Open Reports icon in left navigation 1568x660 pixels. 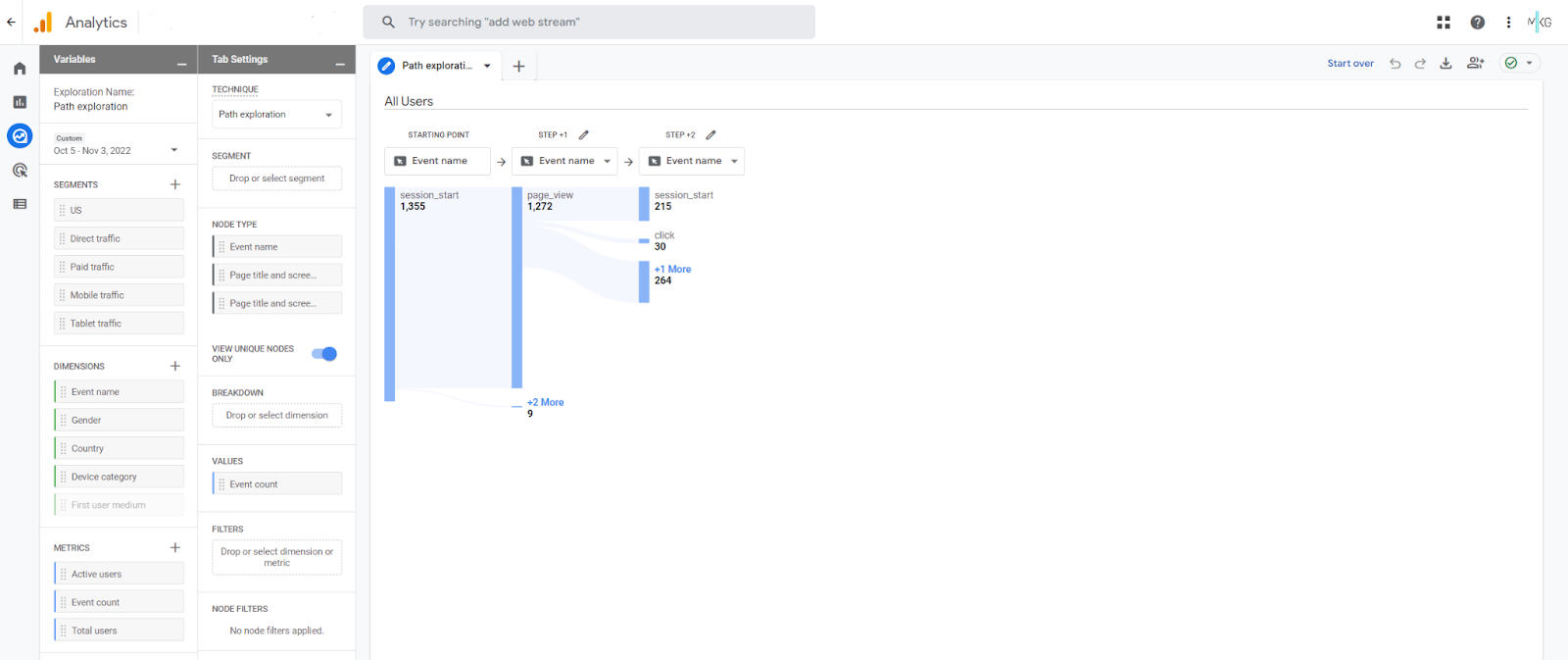tap(20, 102)
